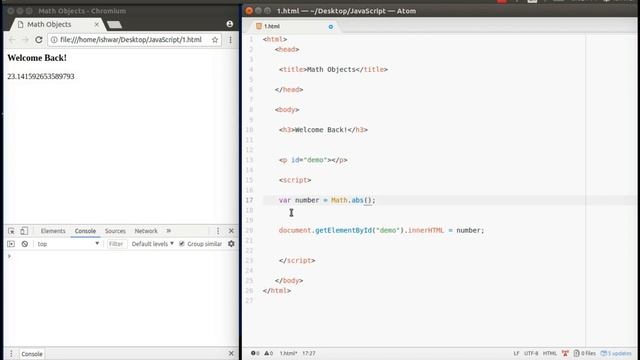Open the updates notification in Atom status bar

point(616,353)
